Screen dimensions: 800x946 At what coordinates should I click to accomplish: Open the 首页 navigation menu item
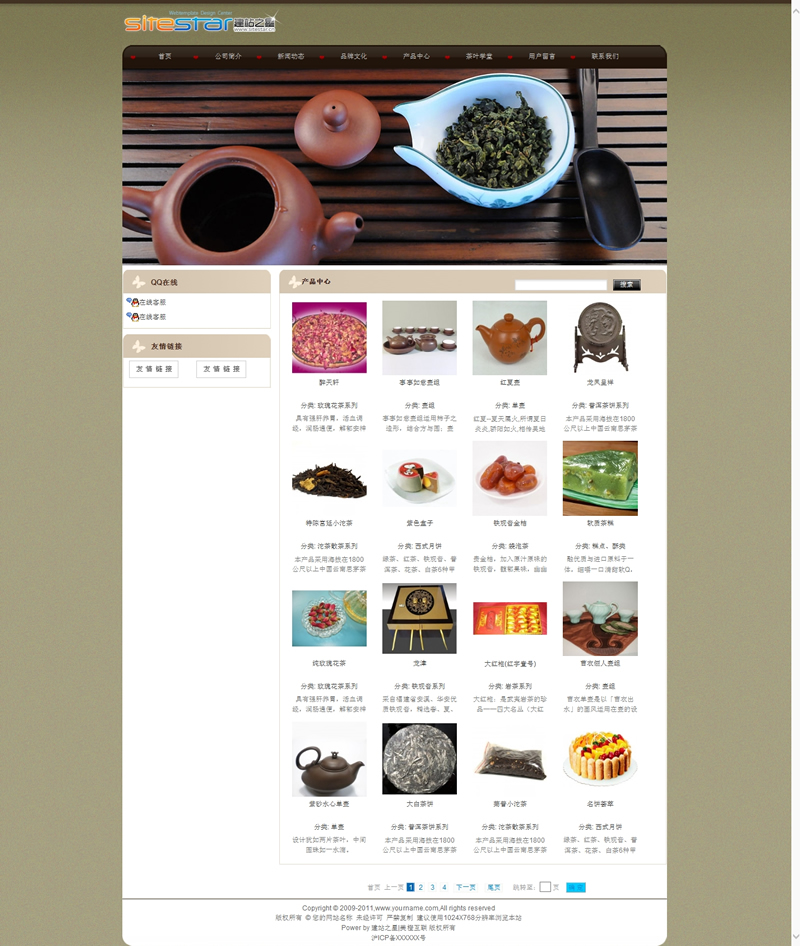click(x=165, y=56)
